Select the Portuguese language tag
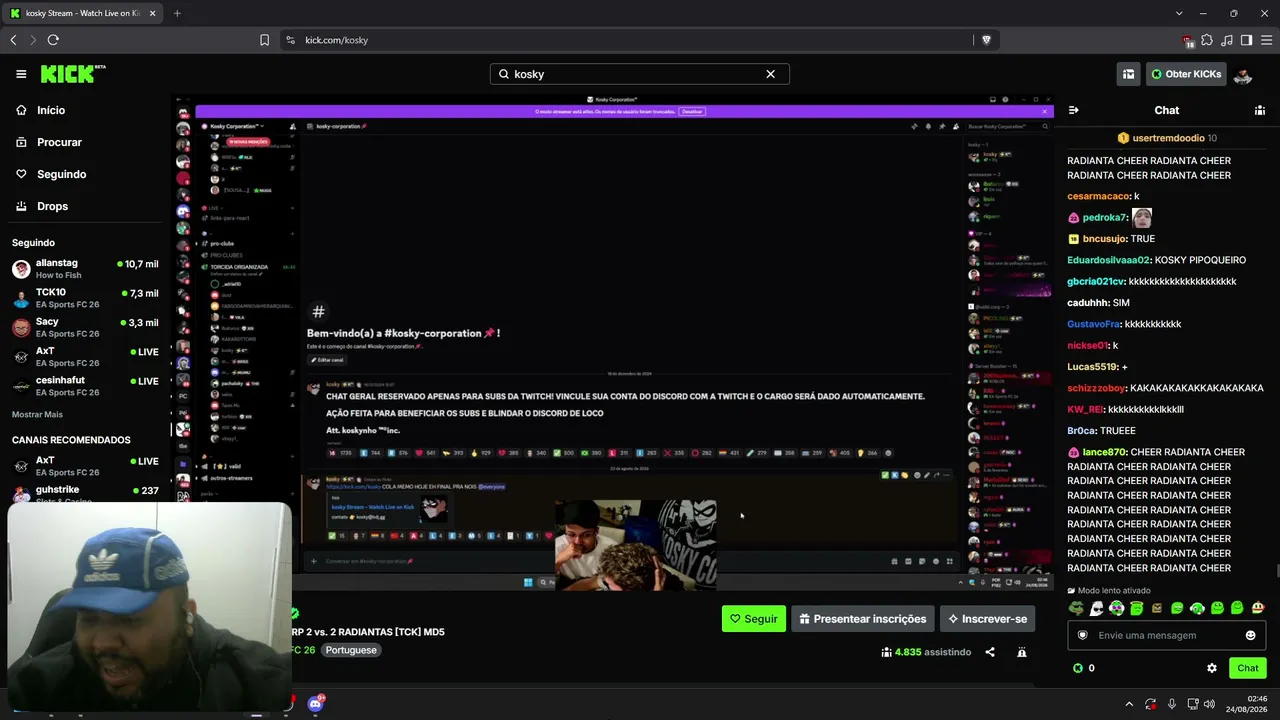 coord(351,650)
